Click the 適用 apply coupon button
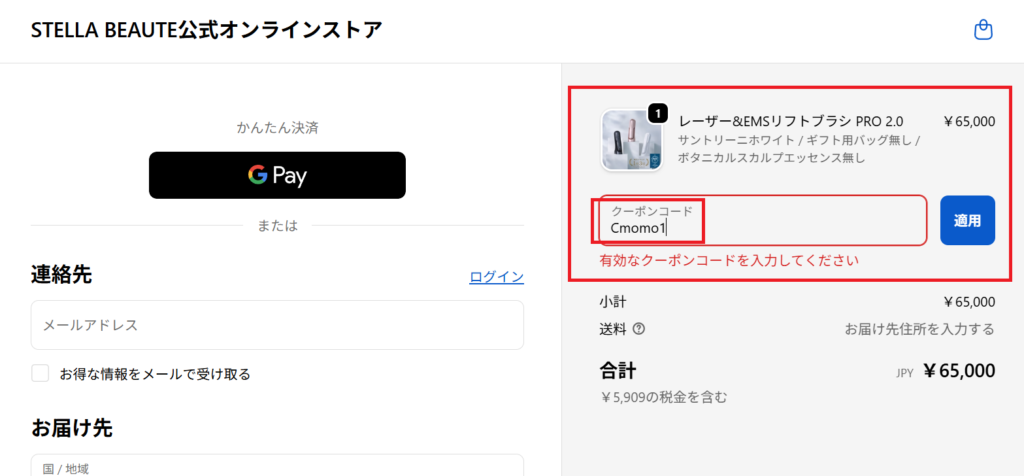The image size is (1024, 476). (x=967, y=220)
